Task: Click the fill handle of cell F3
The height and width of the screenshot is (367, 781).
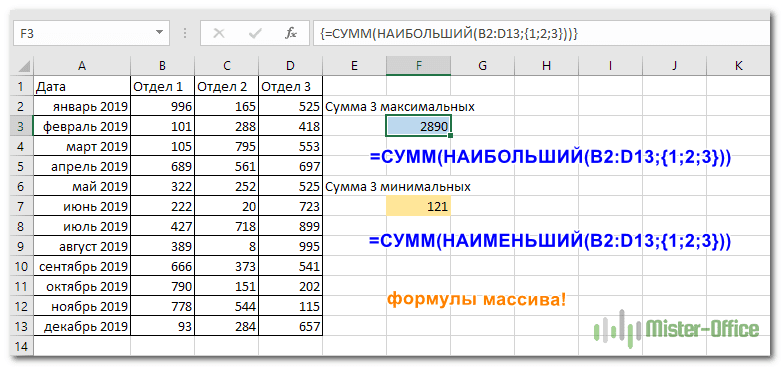Action: (x=450, y=135)
